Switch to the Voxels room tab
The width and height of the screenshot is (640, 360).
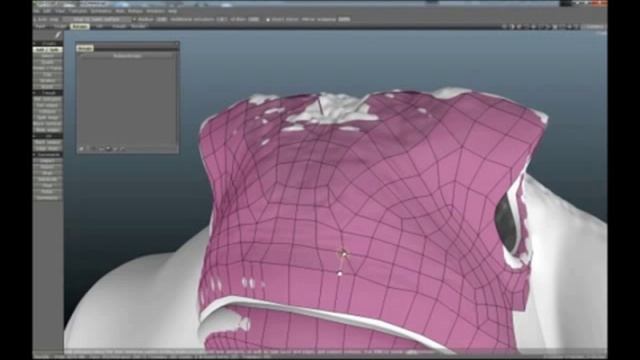(x=118, y=26)
